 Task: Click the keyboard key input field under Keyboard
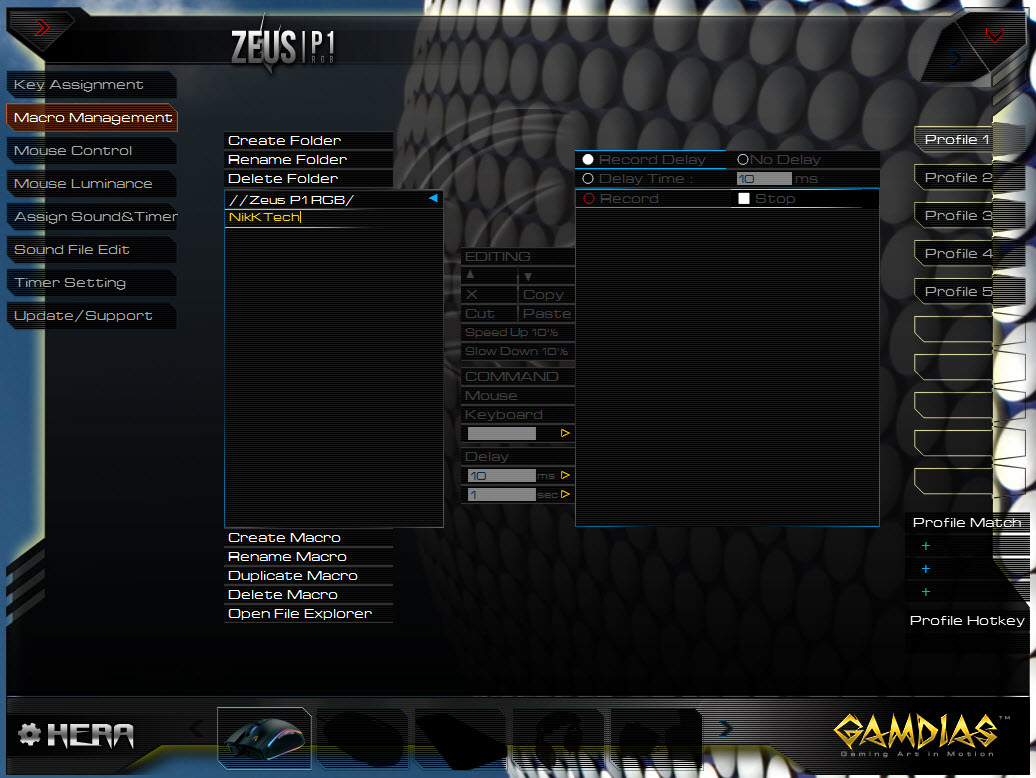[x=501, y=433]
